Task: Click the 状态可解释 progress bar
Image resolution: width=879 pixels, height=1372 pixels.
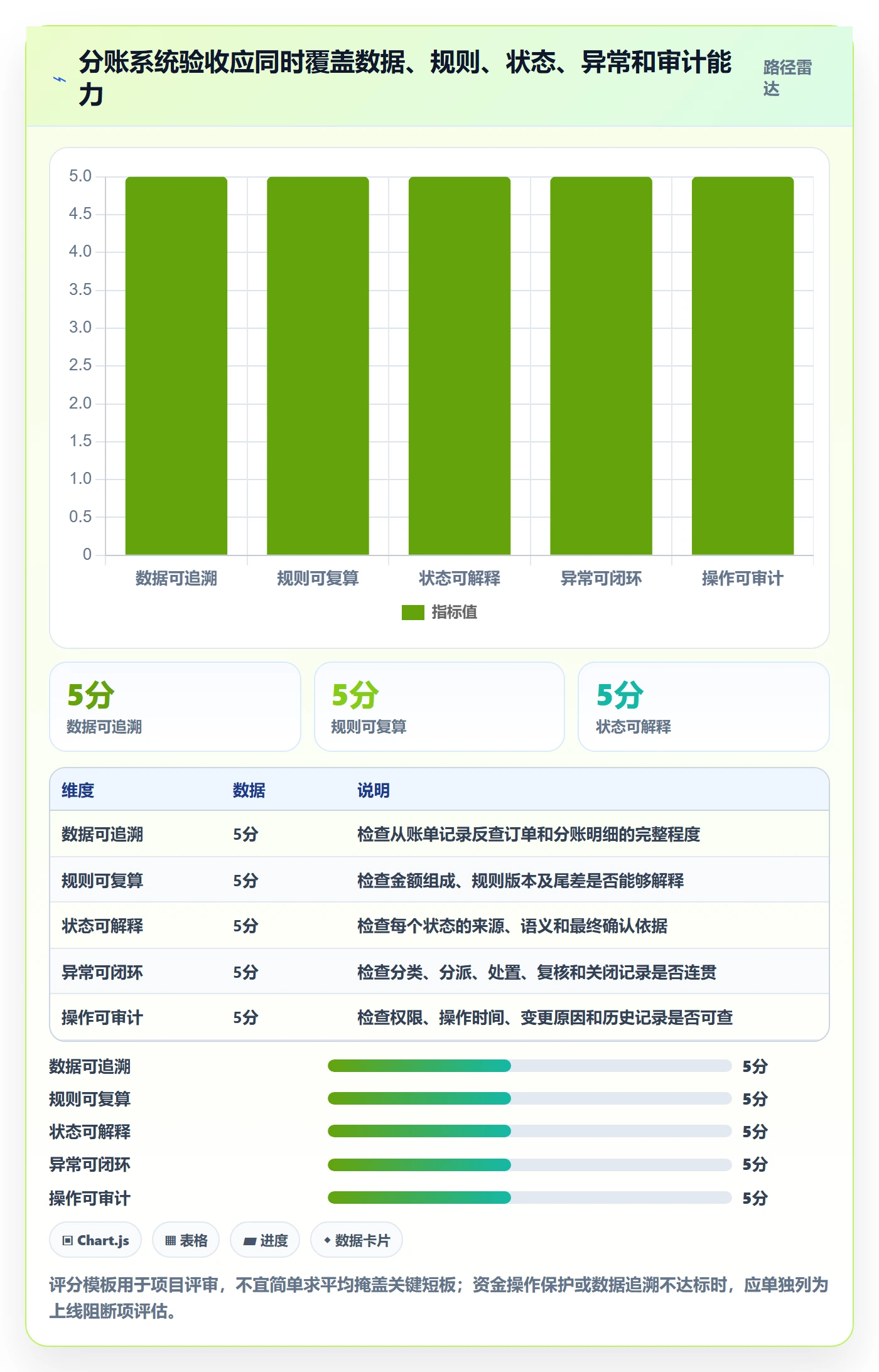Action: pyautogui.click(x=529, y=1131)
